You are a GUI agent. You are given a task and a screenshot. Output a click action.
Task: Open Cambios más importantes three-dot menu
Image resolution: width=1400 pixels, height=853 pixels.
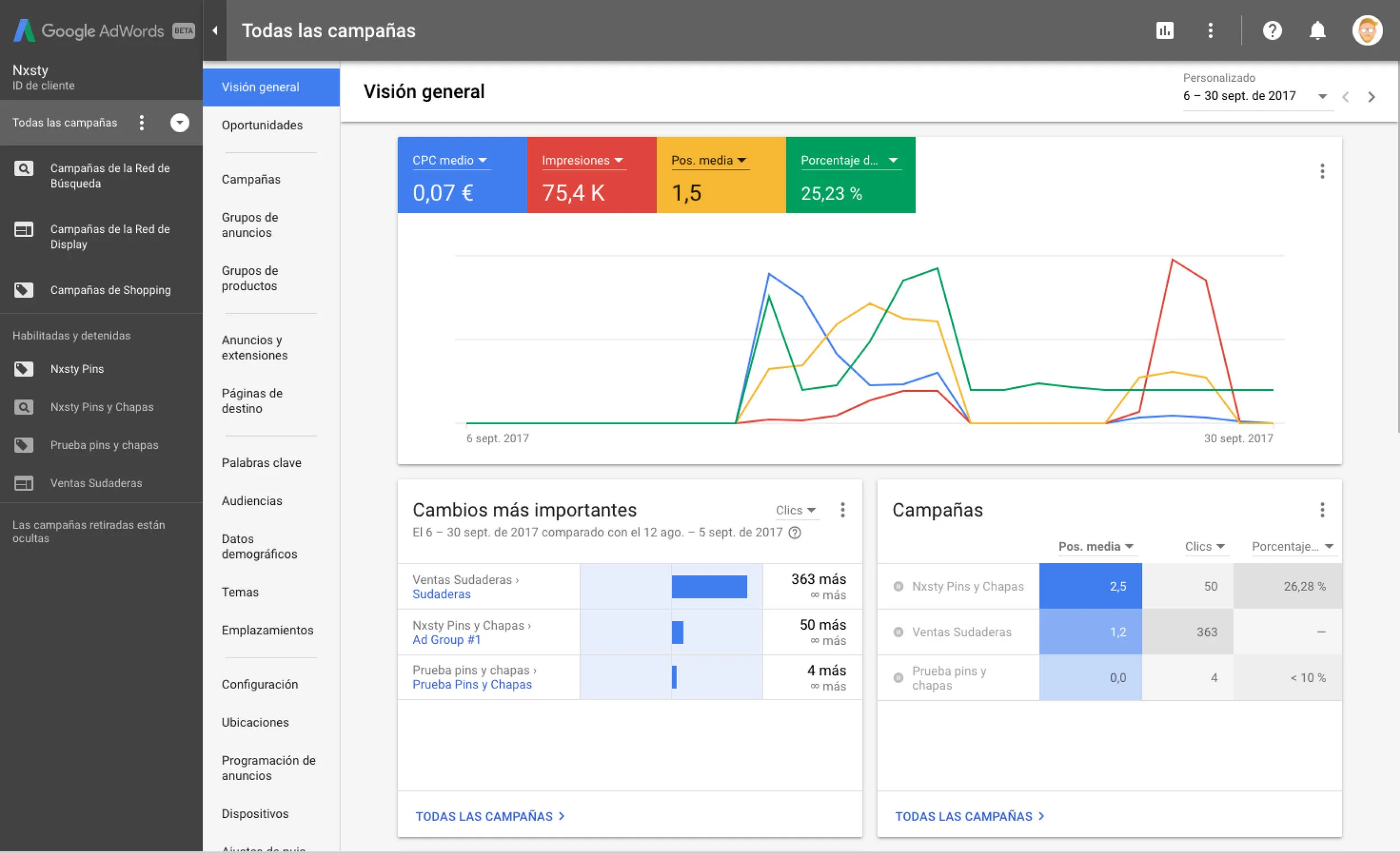[843, 510]
